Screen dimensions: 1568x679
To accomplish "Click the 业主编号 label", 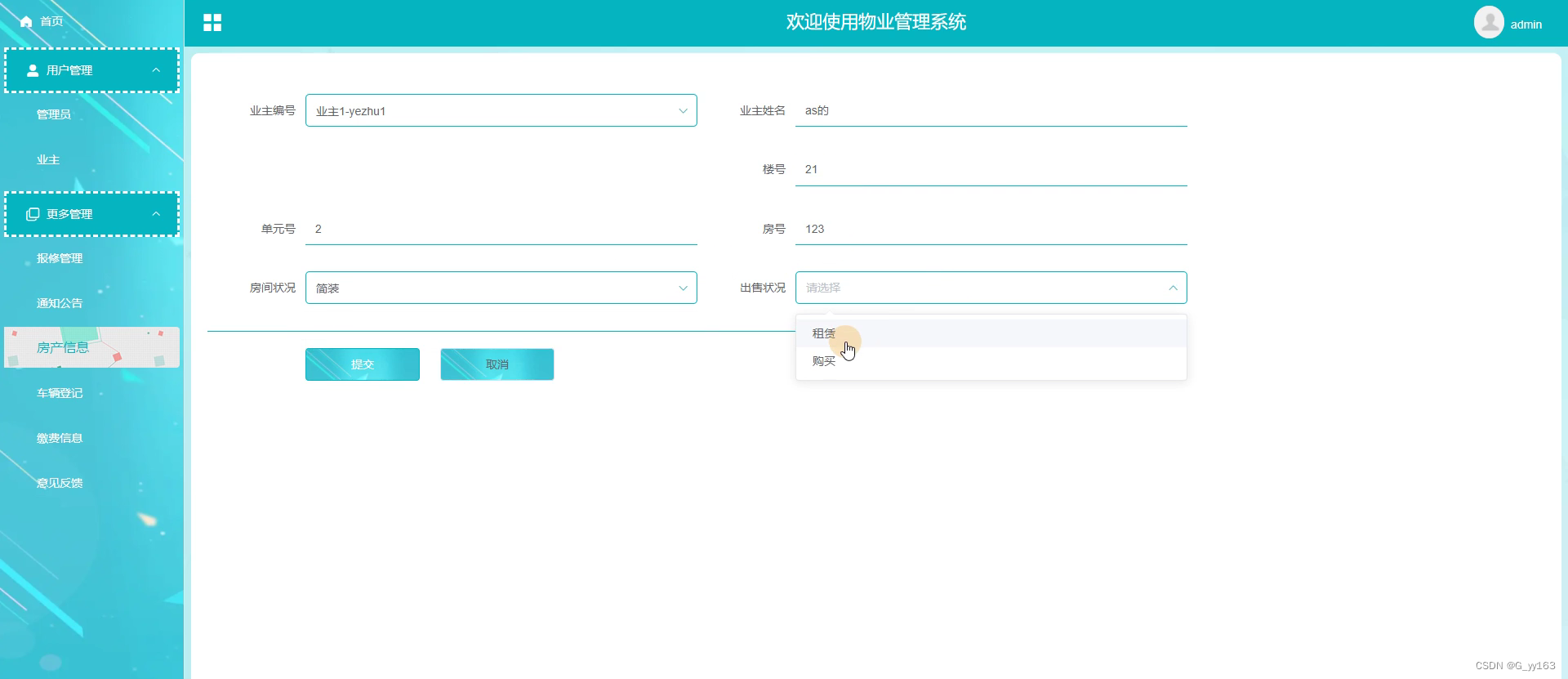I will click(272, 110).
